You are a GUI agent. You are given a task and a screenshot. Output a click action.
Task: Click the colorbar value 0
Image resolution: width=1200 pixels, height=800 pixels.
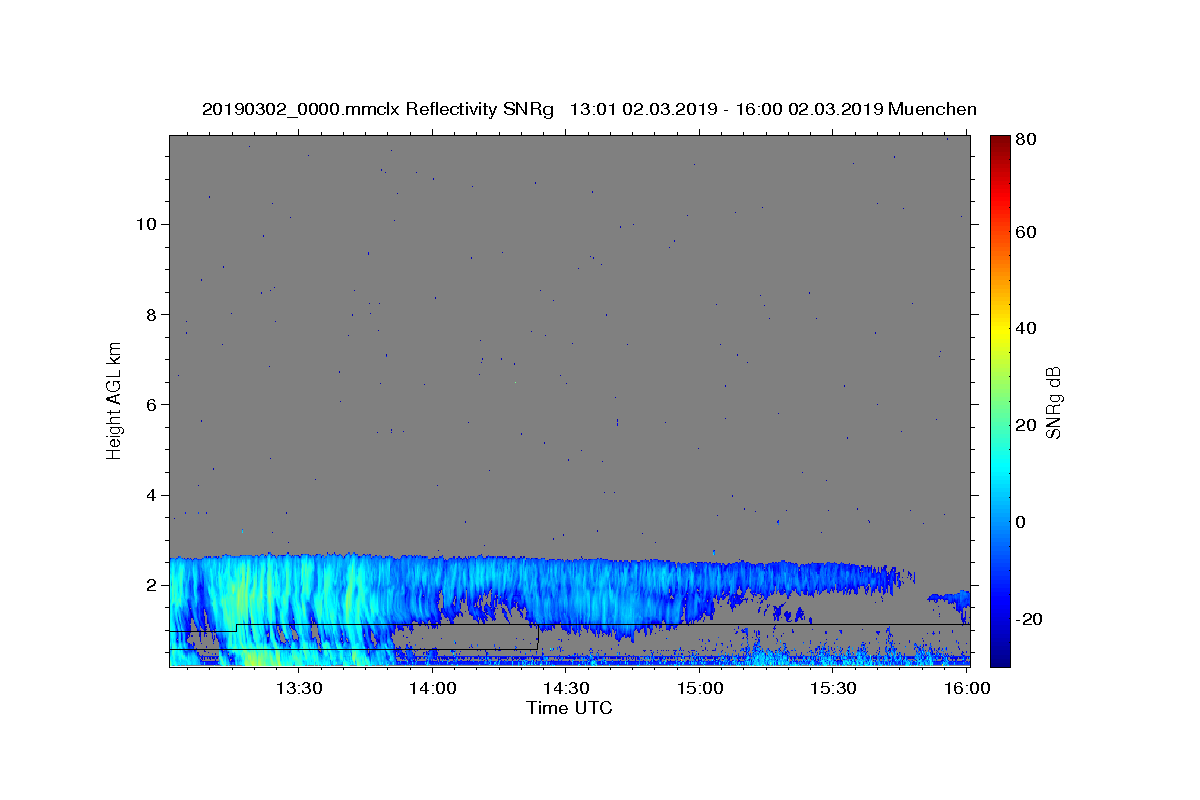pyautogui.click(x=1023, y=522)
